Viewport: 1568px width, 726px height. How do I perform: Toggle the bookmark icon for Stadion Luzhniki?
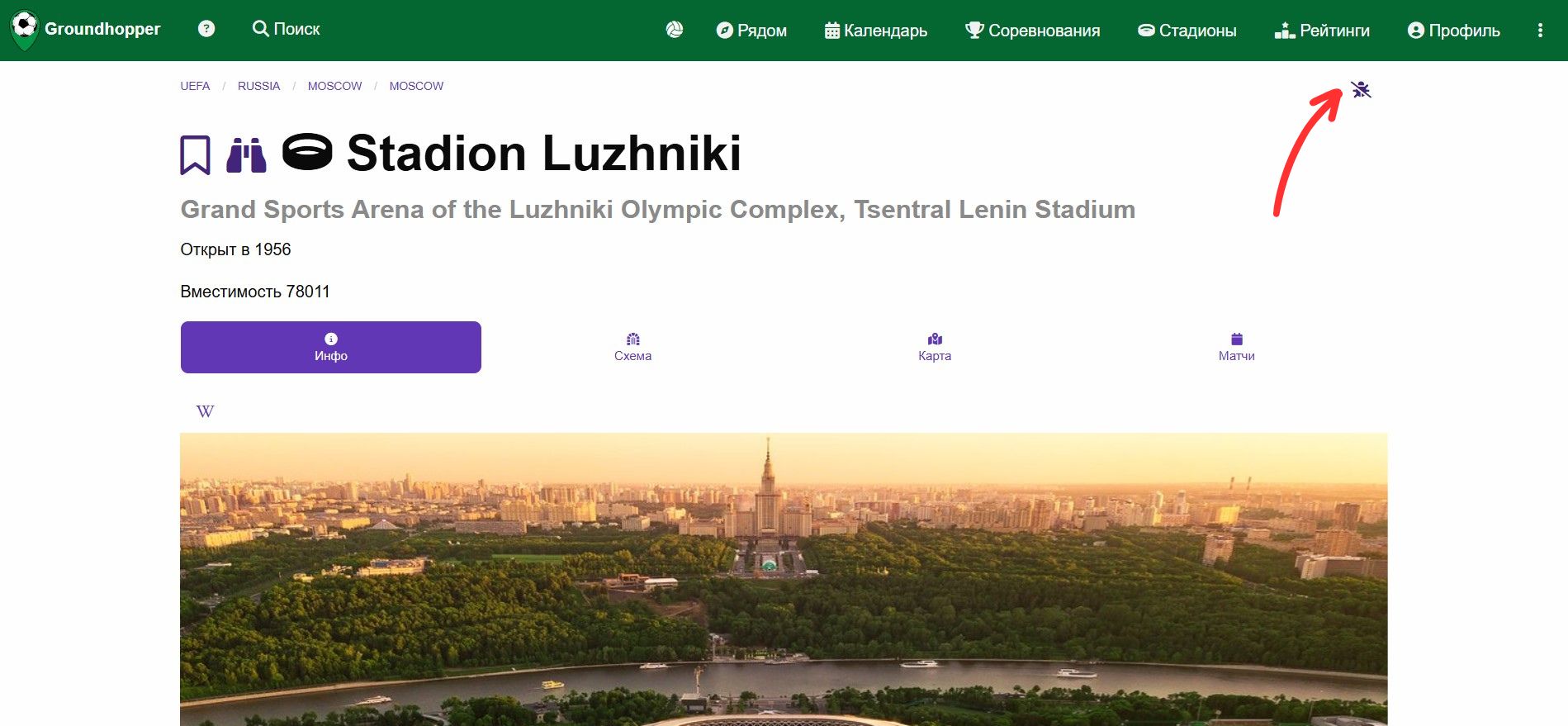click(x=196, y=155)
